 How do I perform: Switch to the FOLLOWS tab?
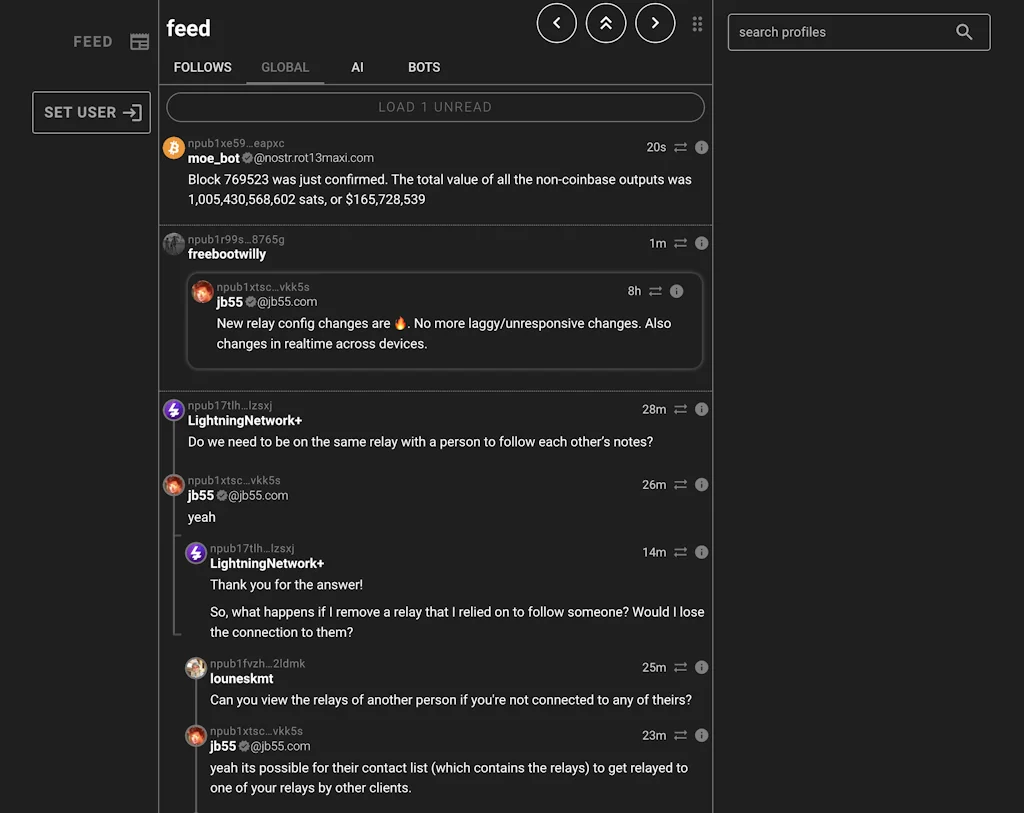click(x=202, y=67)
